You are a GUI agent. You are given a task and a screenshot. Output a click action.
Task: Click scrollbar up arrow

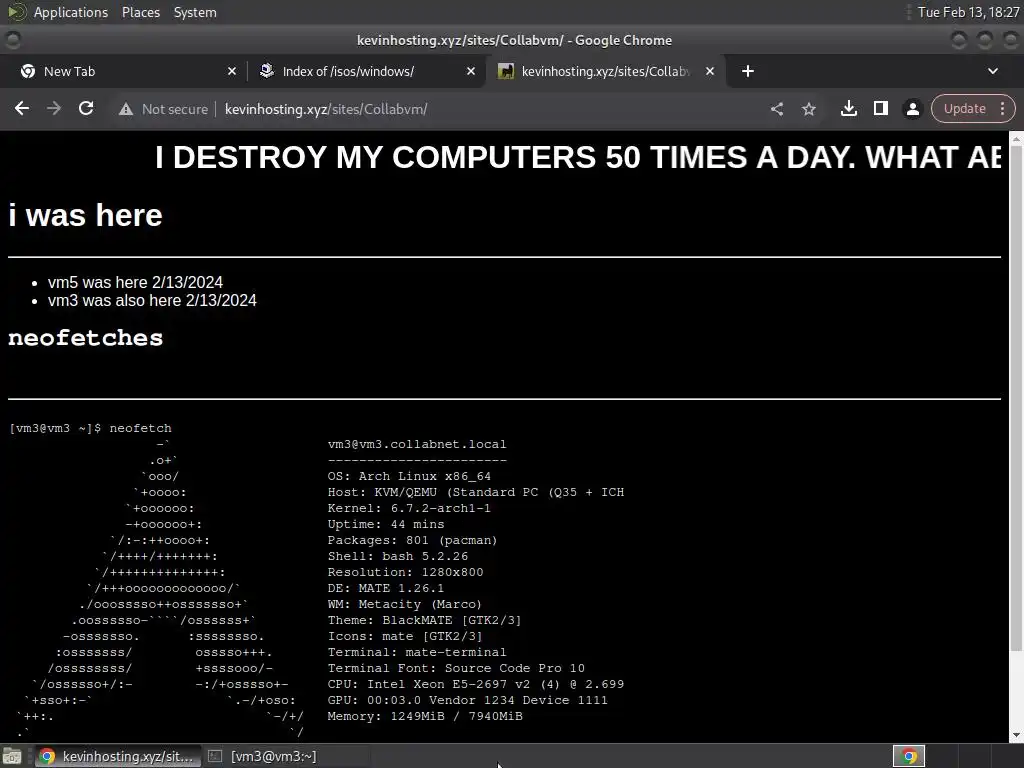click(1016, 137)
